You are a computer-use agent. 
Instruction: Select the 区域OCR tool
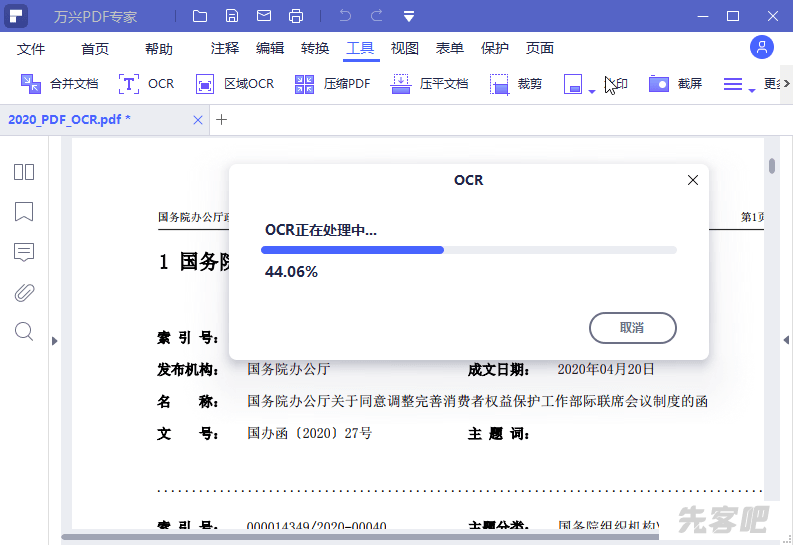pos(205,84)
